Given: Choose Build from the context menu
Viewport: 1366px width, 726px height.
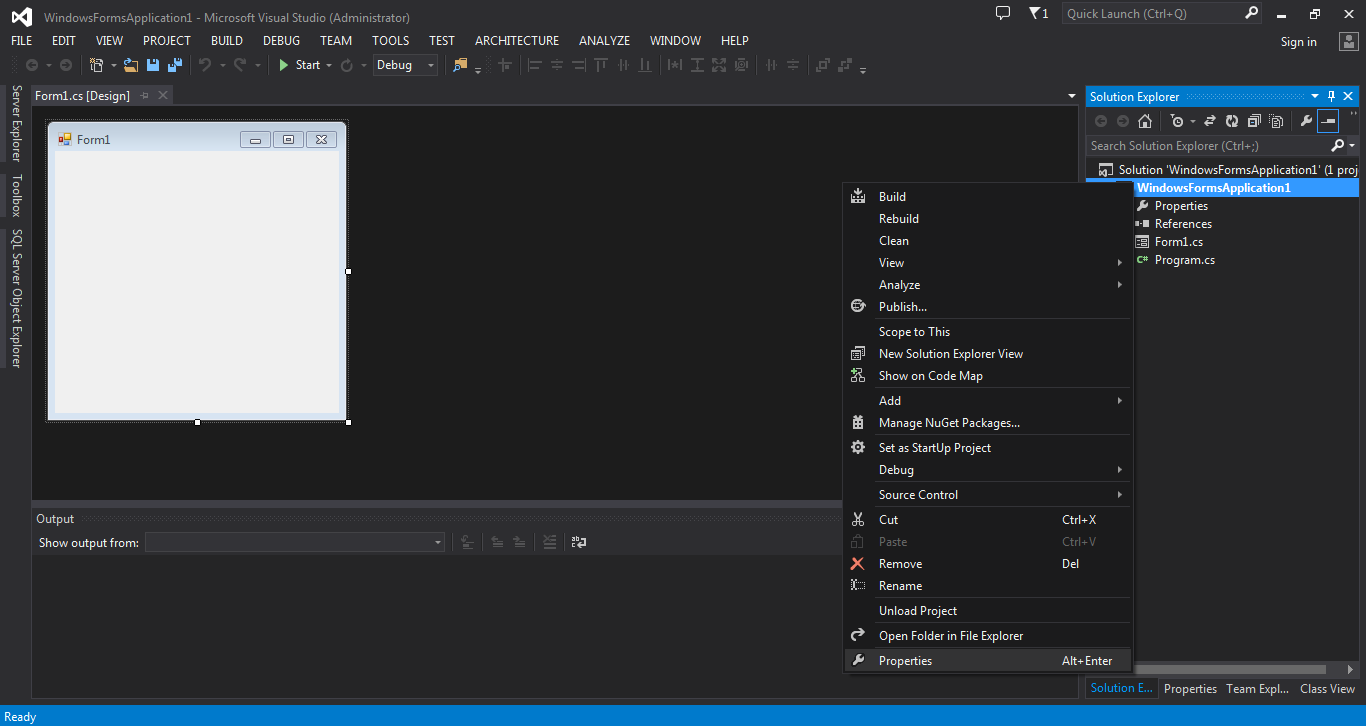Looking at the screenshot, I should 987,197.
